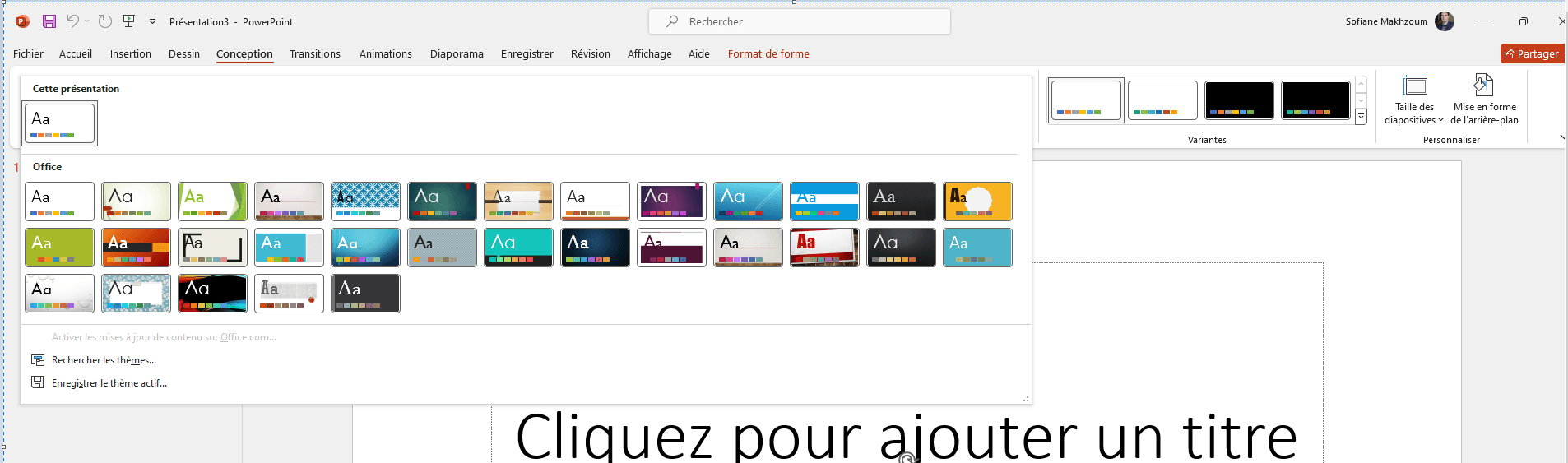Click the Undo arrow icon
Image resolution: width=1568 pixels, height=463 pixels.
pos(73,21)
